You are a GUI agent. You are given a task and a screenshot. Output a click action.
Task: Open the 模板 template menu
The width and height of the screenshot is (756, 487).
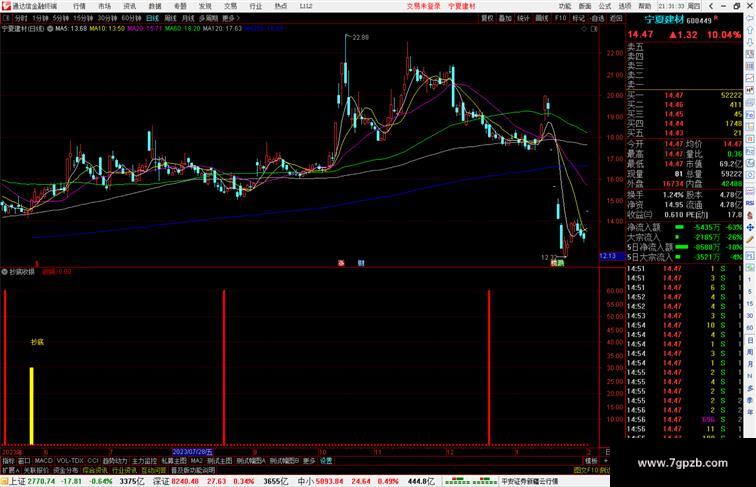click(x=591, y=461)
